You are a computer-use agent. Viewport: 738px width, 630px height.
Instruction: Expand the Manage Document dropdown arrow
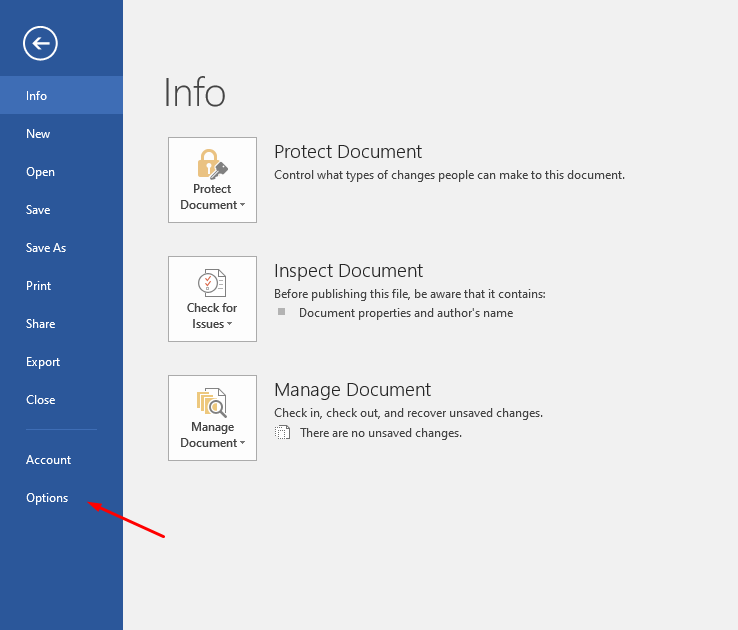242,443
